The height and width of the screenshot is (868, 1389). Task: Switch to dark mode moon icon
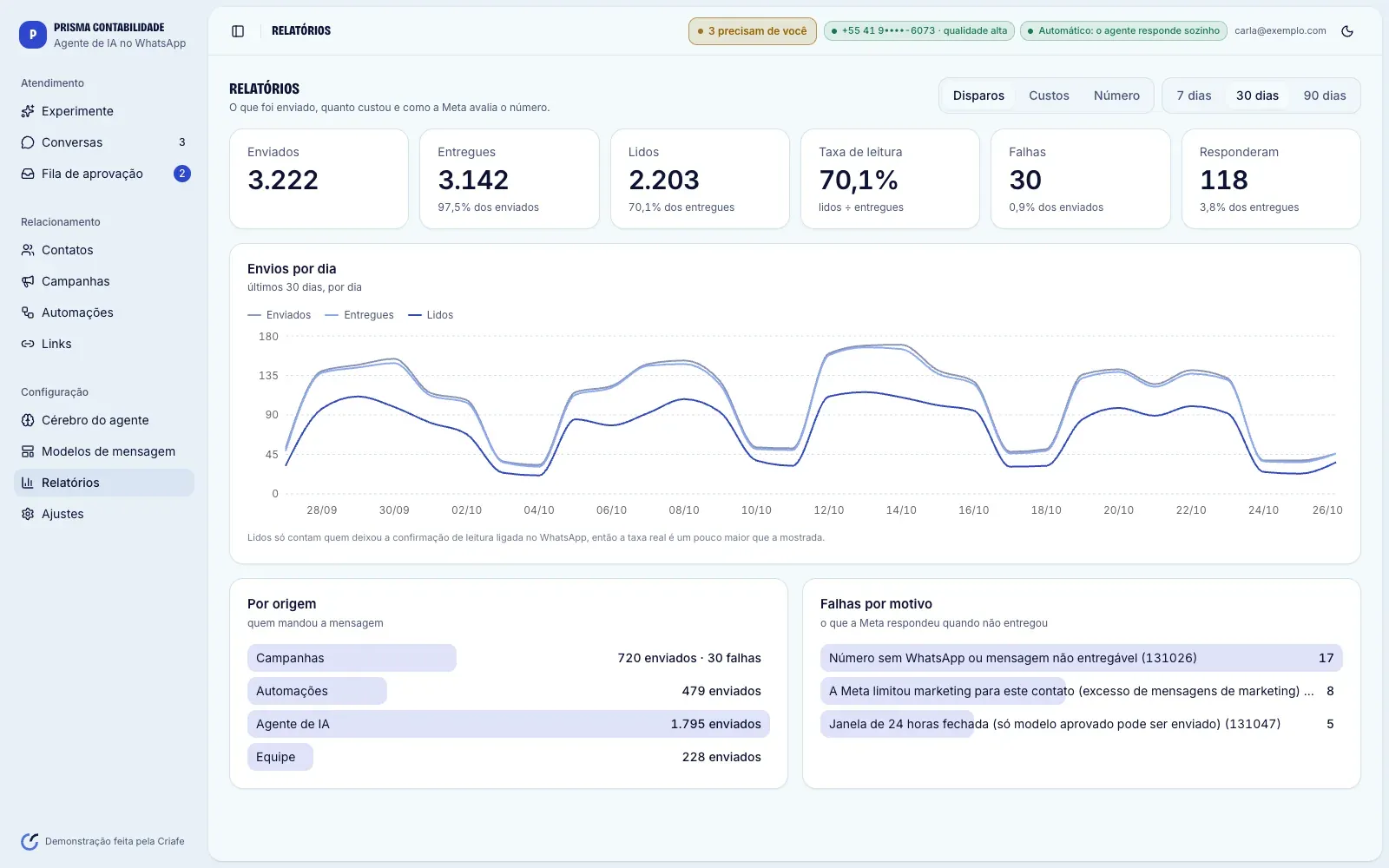point(1347,31)
